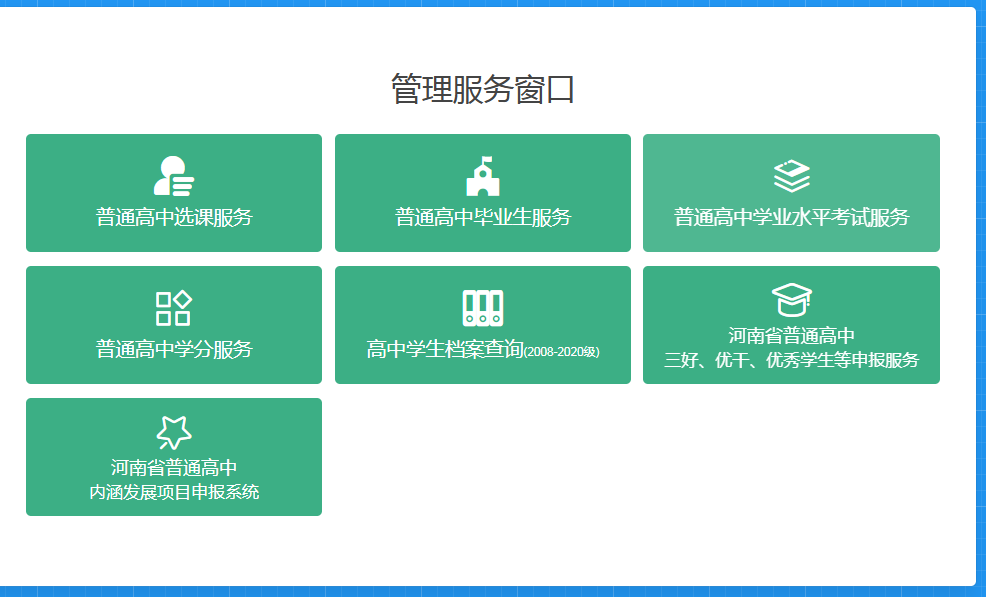Click the file binders archive icon

[482, 308]
